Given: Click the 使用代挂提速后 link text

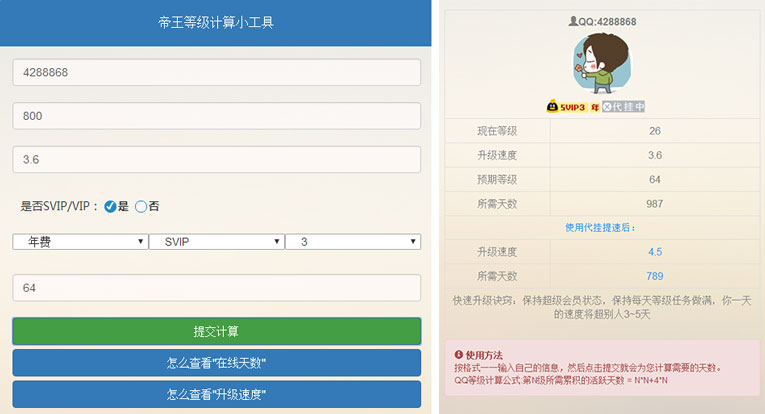Looking at the screenshot, I should click(601, 229).
